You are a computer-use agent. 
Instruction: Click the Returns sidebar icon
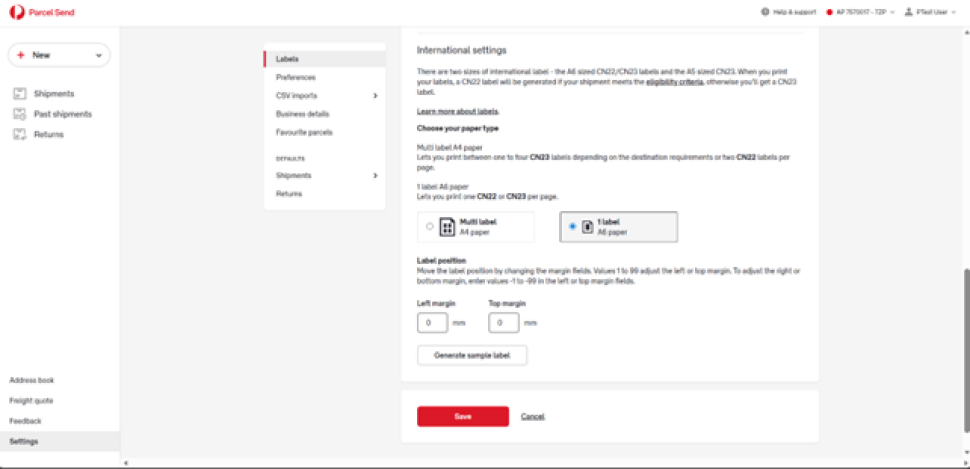(x=20, y=134)
